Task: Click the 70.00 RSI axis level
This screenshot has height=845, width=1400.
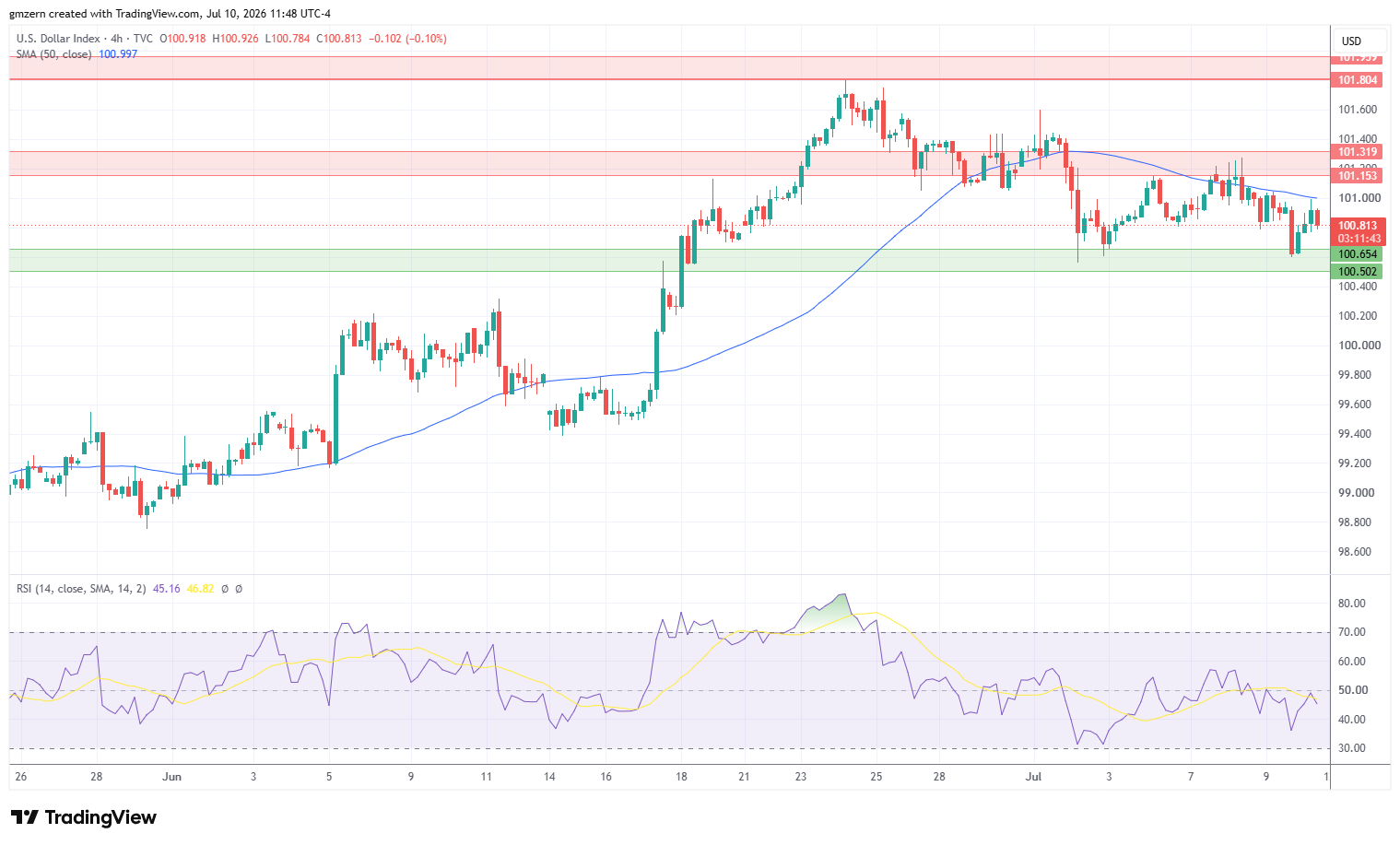Action: click(x=1352, y=632)
